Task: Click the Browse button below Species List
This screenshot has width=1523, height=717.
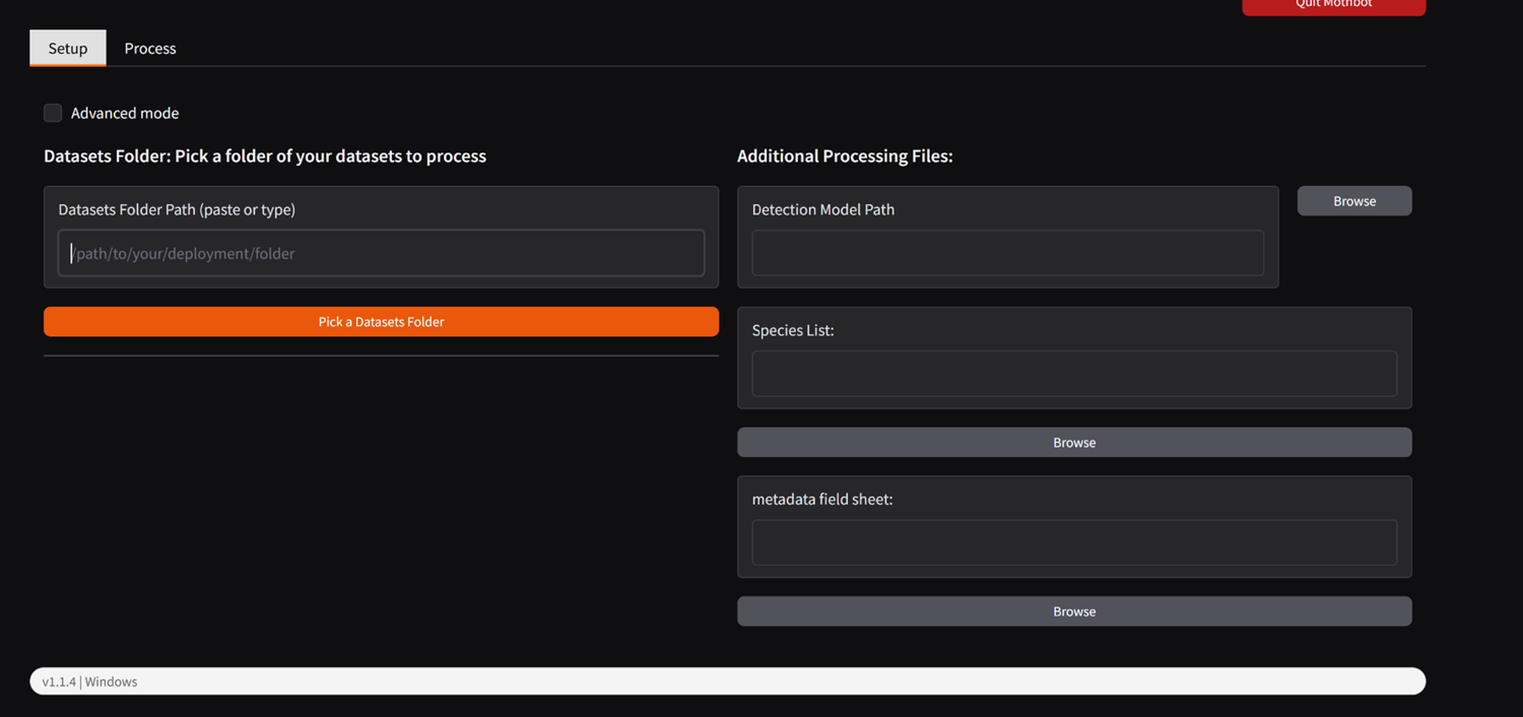Action: 1075,442
